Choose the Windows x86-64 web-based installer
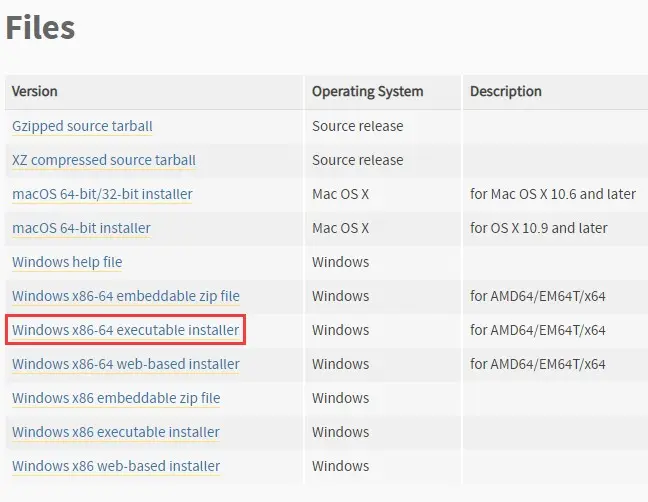Viewport: 648px width, 502px height. 125,364
